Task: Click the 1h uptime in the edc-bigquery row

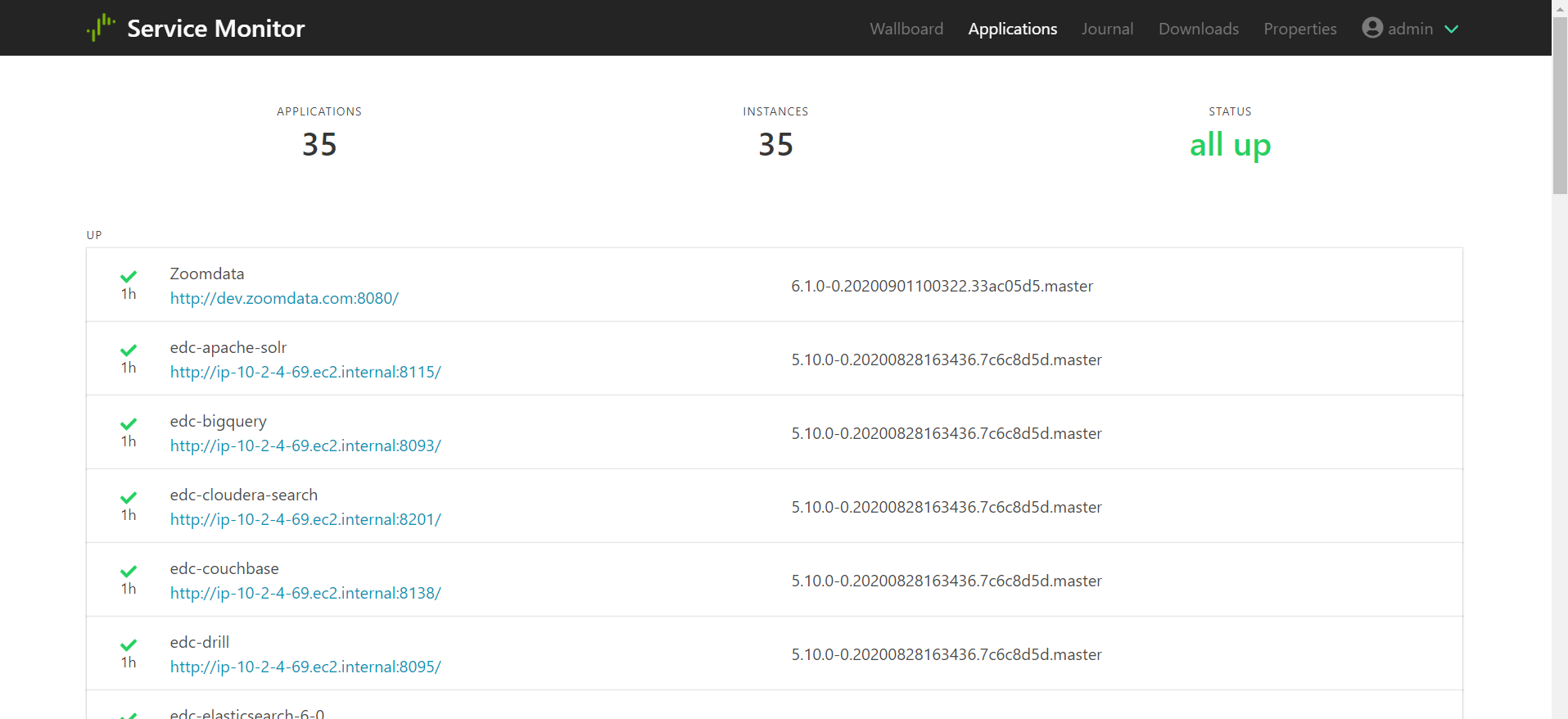Action: [129, 441]
